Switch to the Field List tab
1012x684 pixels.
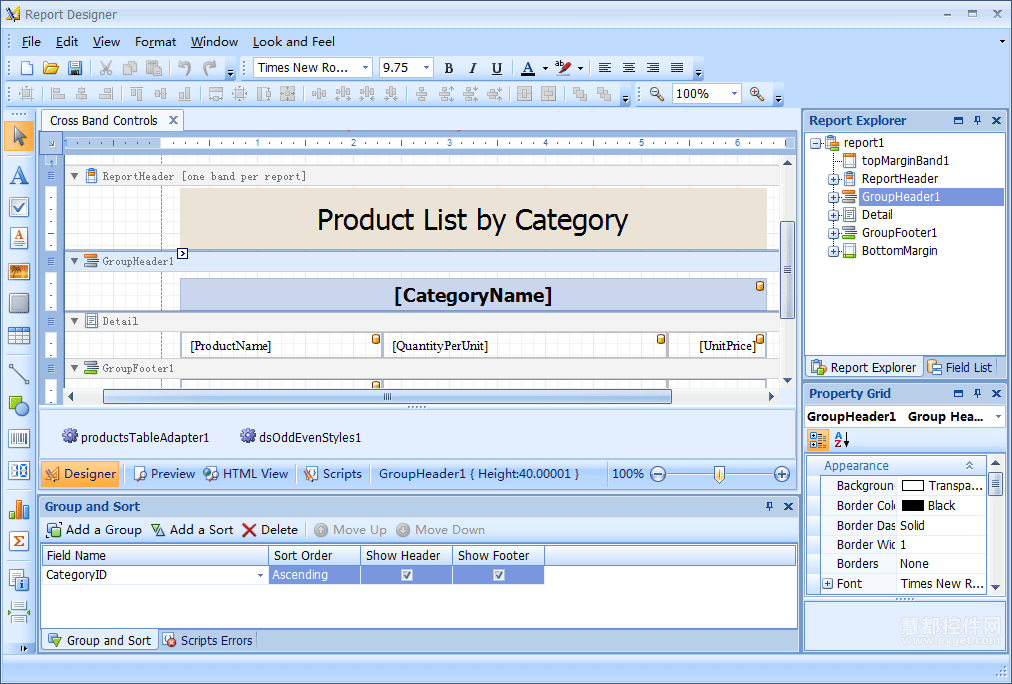coord(960,367)
